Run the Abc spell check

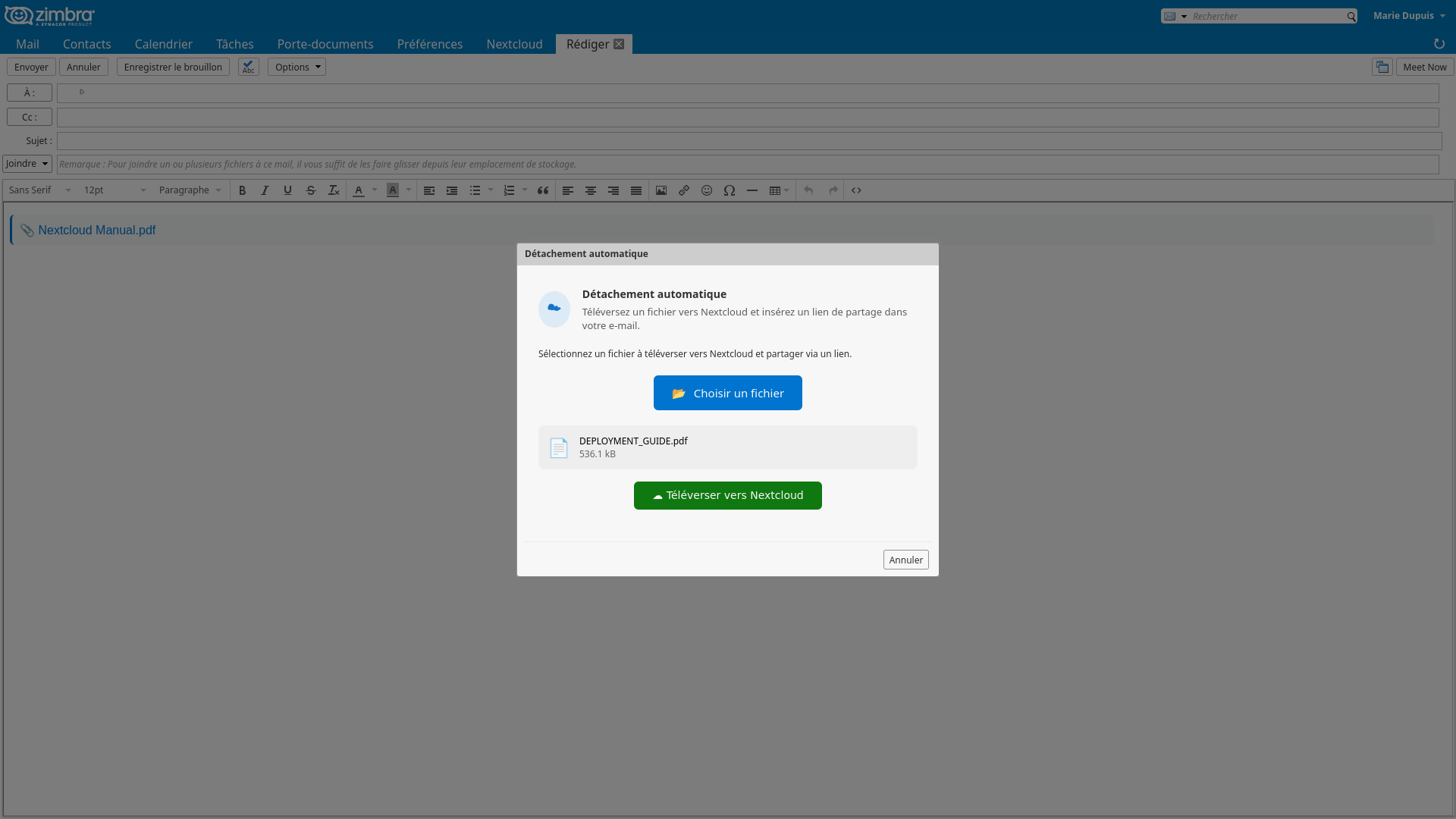pyautogui.click(x=248, y=67)
